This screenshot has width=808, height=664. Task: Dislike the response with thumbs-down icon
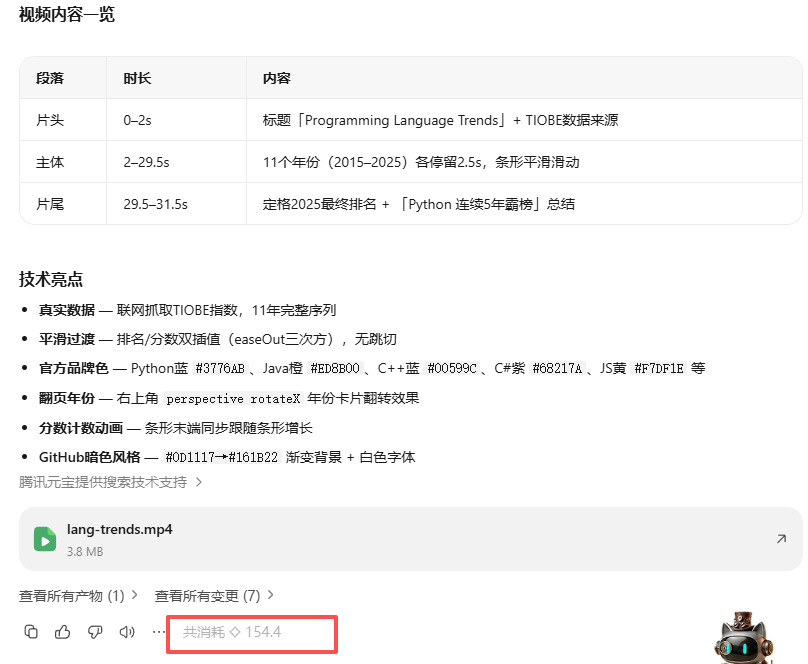pos(95,632)
